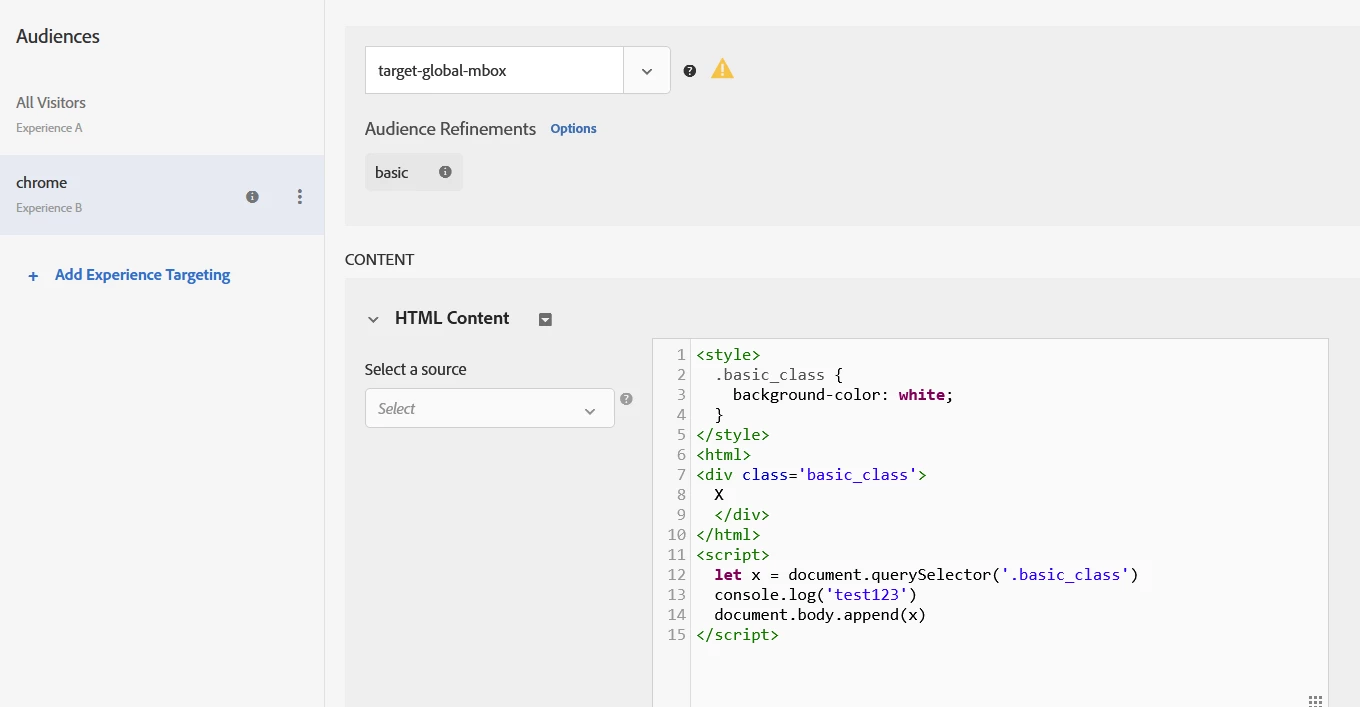1360x707 pixels.
Task: Open the Select a source dropdown
Action: tap(489, 408)
